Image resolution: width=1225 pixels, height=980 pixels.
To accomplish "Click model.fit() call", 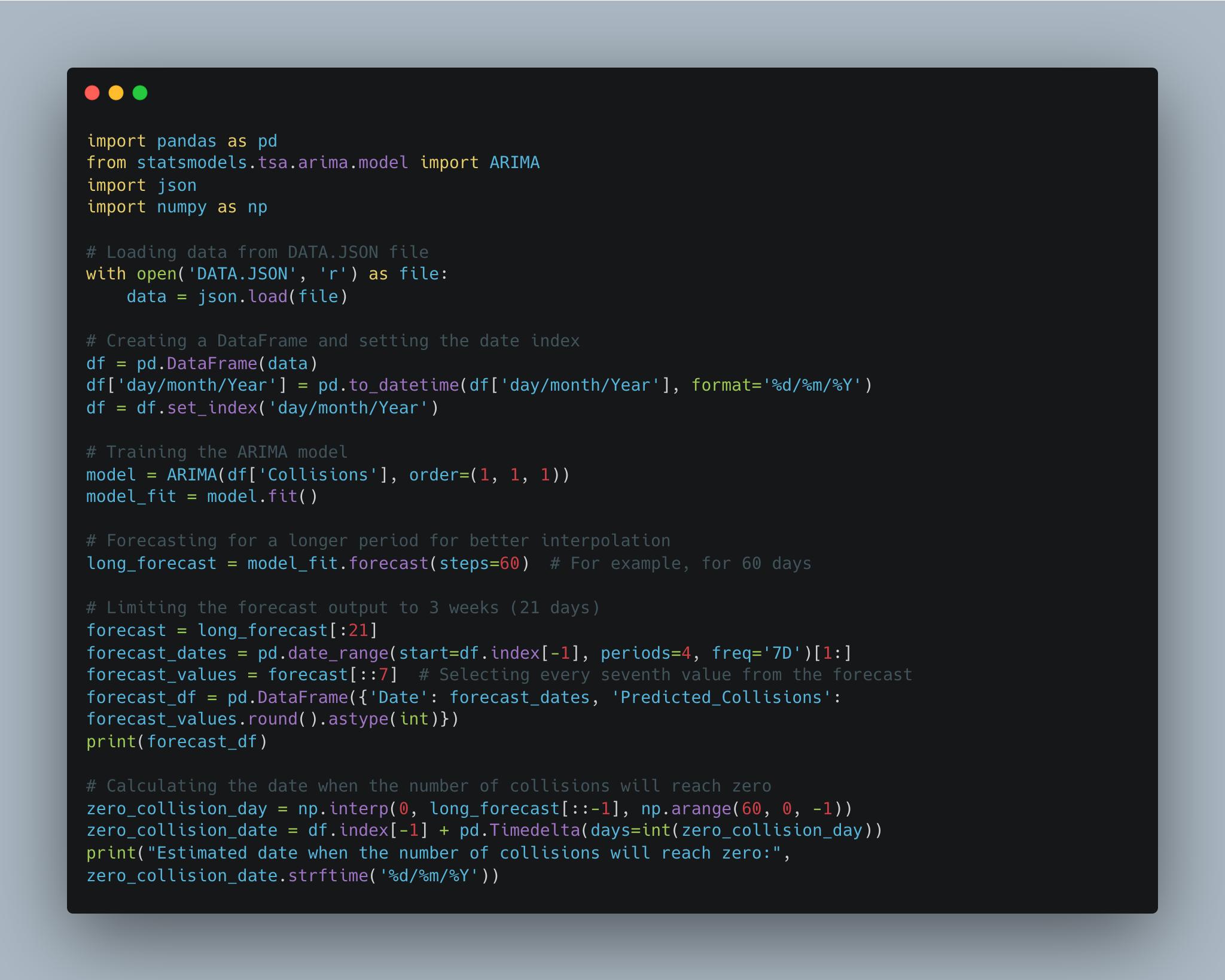I will [262, 497].
